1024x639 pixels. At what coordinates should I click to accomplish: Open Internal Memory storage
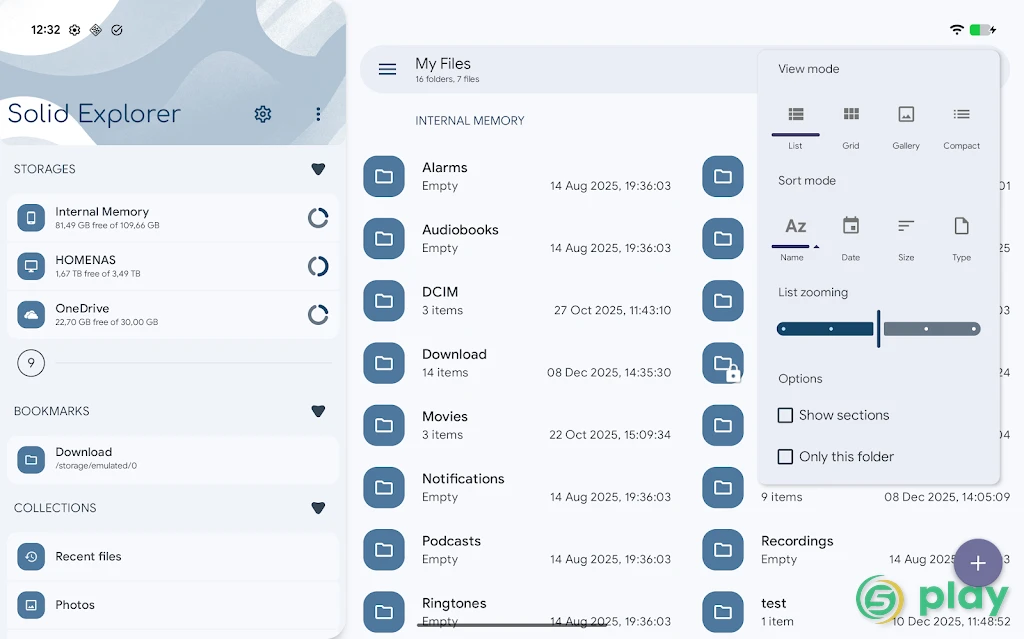173,218
